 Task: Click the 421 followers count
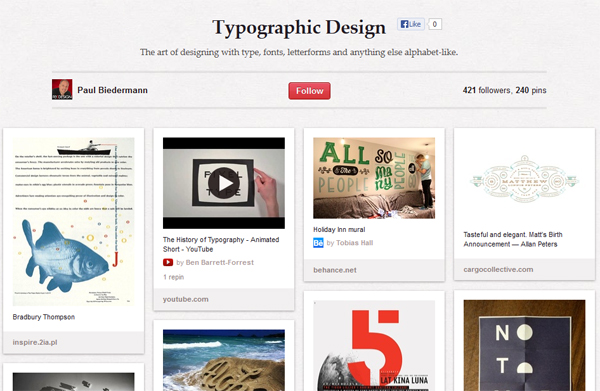tap(486, 90)
